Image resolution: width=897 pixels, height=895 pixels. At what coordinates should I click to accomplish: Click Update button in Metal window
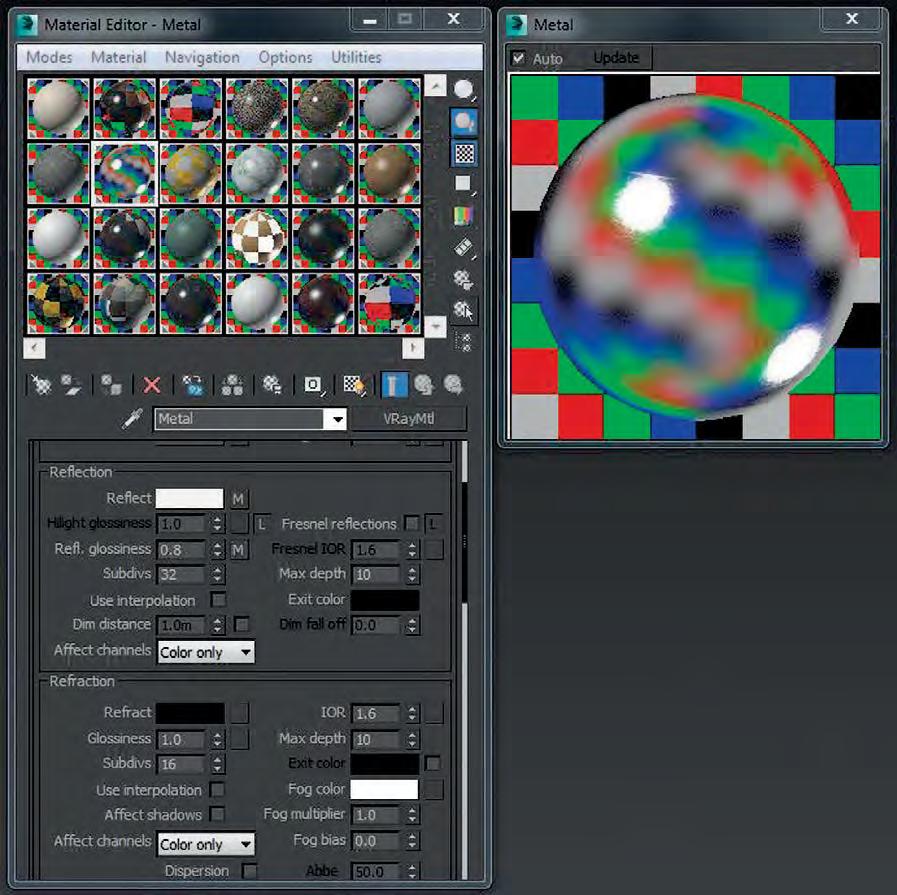tap(616, 58)
